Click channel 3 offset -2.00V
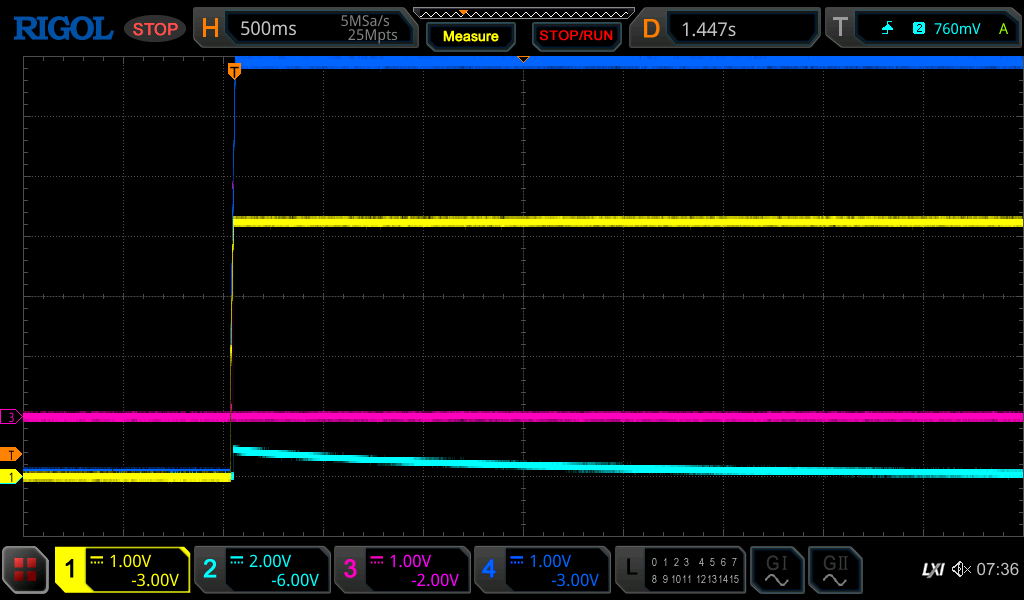The height and width of the screenshot is (600, 1024). pos(435,580)
